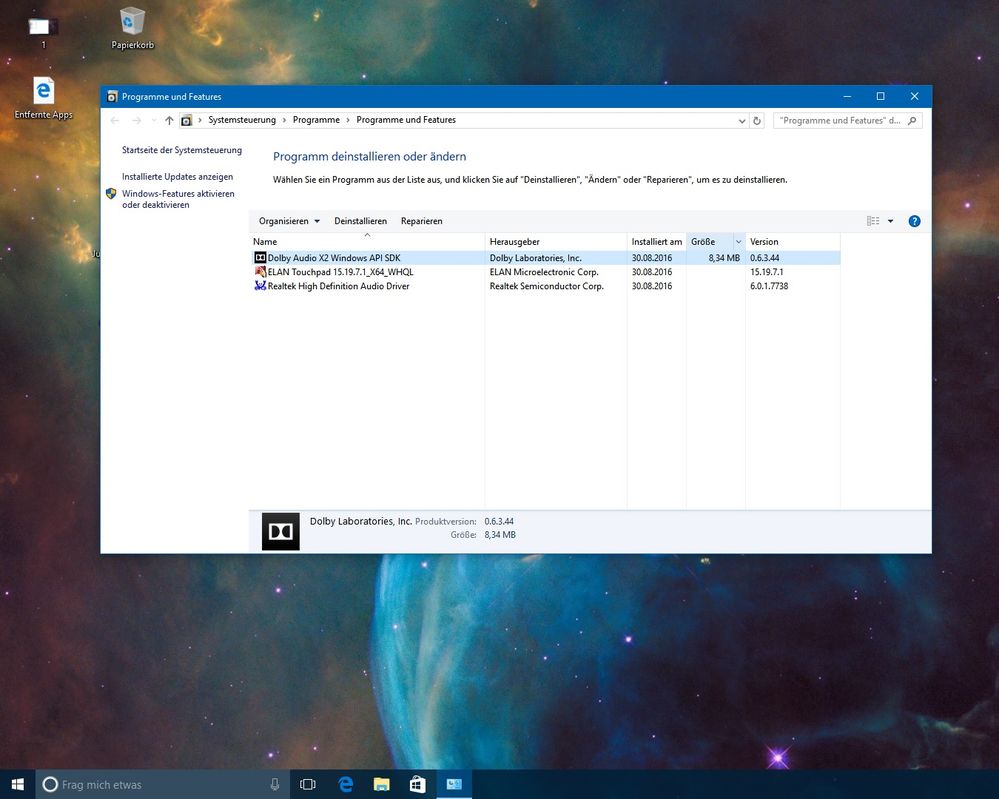Screen dimensions: 999x799
Task: Select Realtek High Definition Audio Driver row
Action: 338,286
